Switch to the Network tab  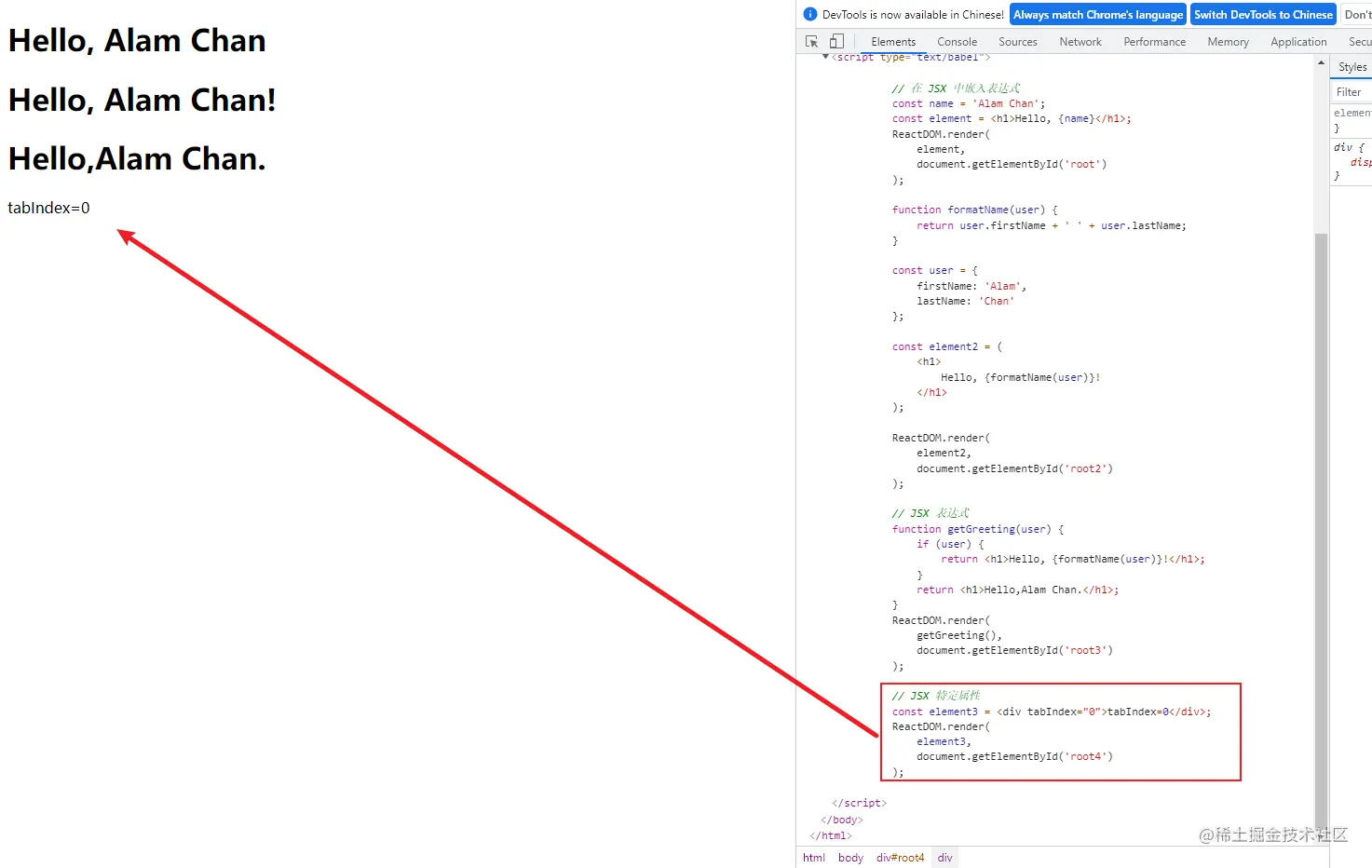click(1080, 42)
